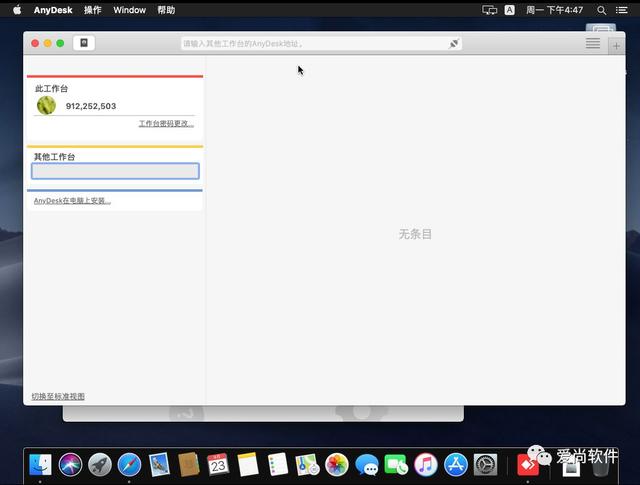Open Notes from the Dock
Image resolution: width=640 pixels, height=485 pixels.
(248, 465)
